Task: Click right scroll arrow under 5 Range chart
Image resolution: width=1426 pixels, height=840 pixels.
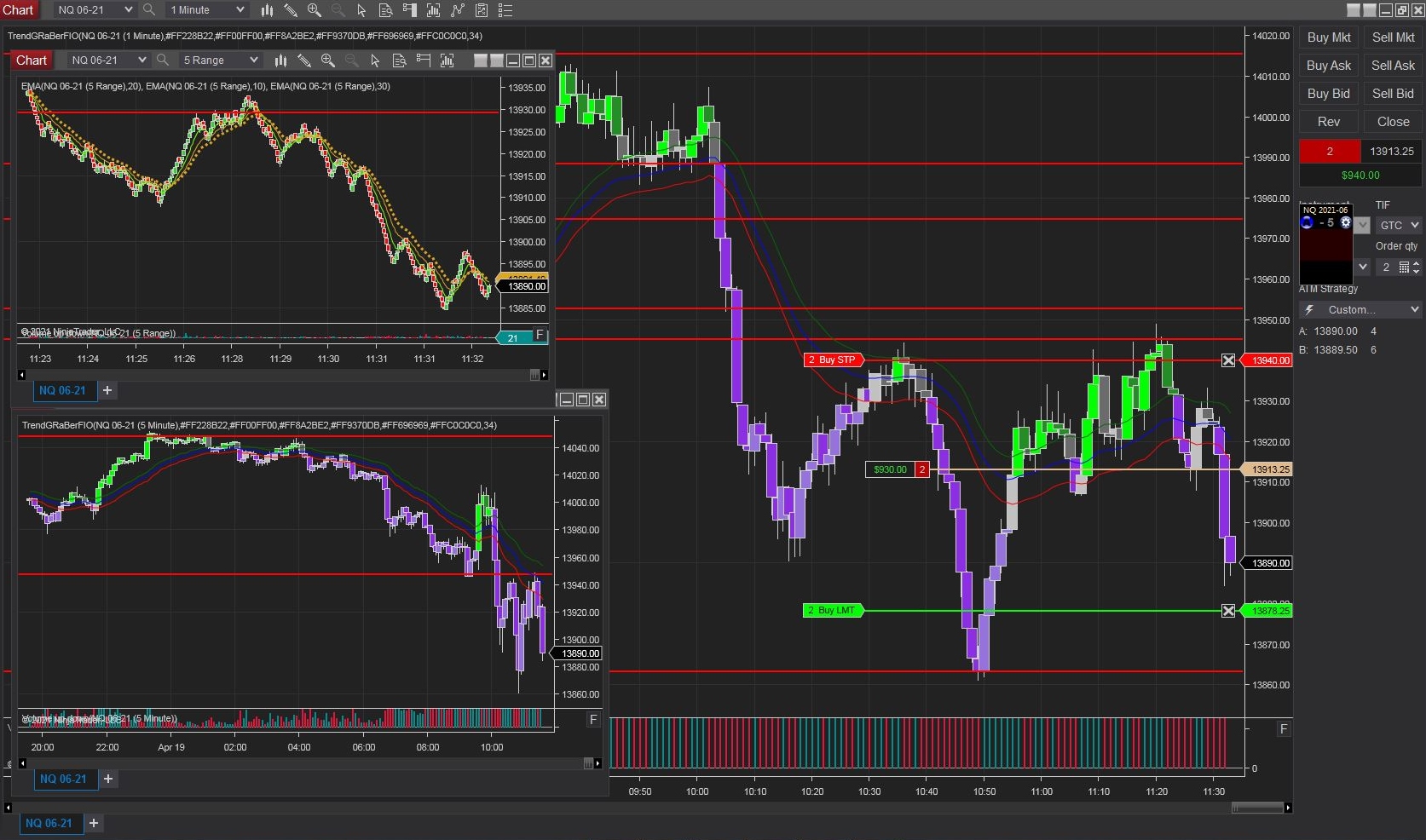Action: (545, 375)
